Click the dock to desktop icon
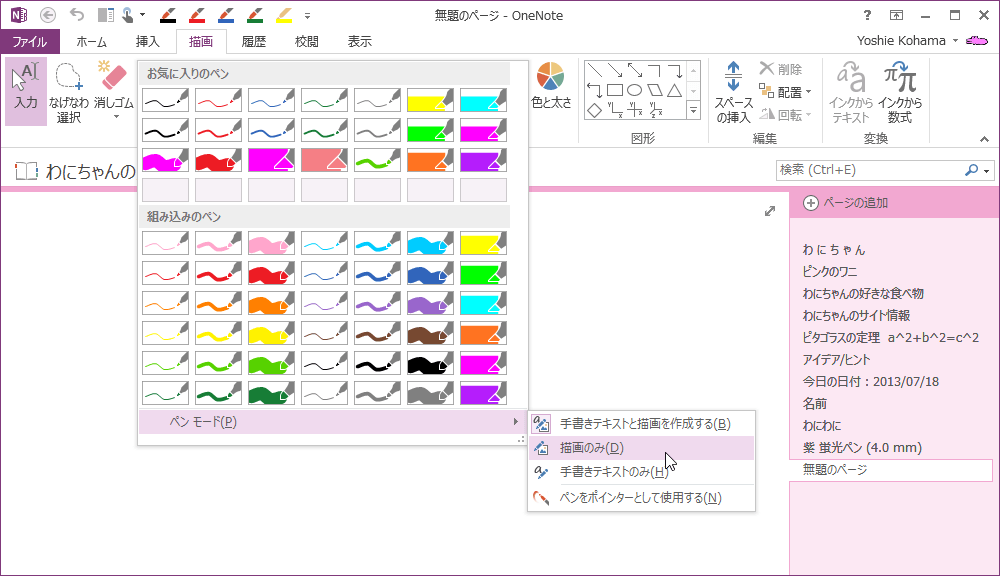Viewport: 1000px width, 576px height. tap(105, 15)
